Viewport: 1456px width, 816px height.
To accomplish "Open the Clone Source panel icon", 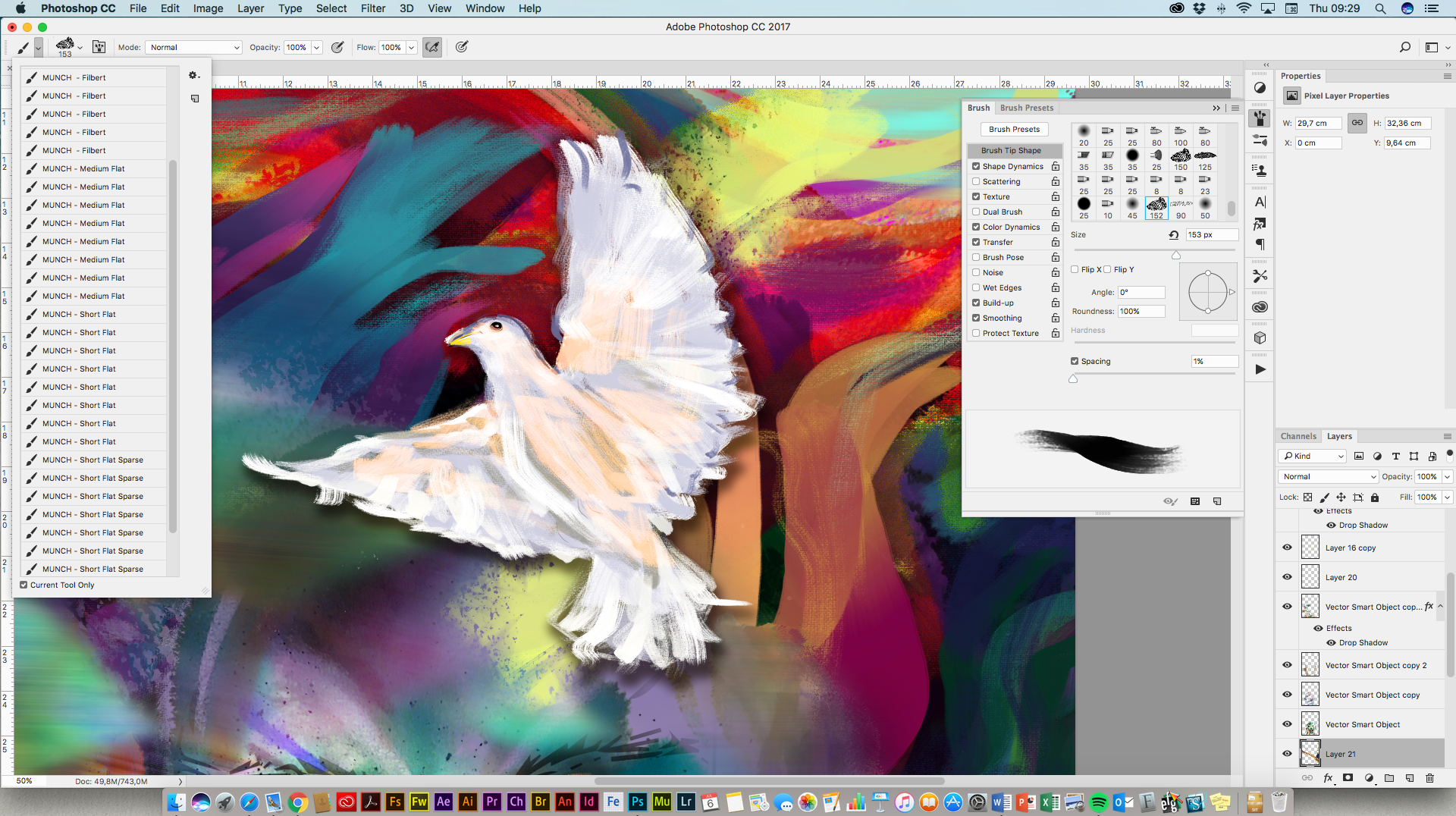I will (1260, 170).
